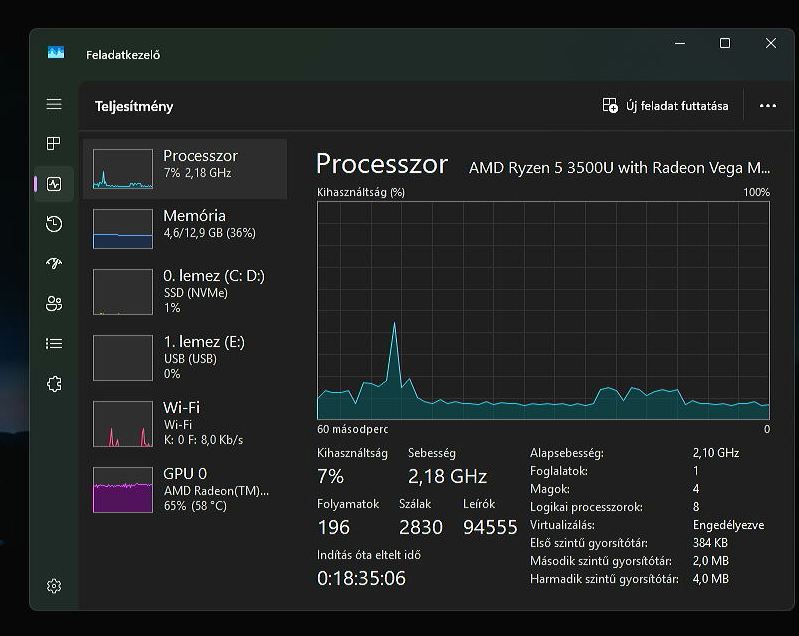Screen dimensions: 799x636
Task: Maximize the Feladatkezelő window
Action: [725, 44]
